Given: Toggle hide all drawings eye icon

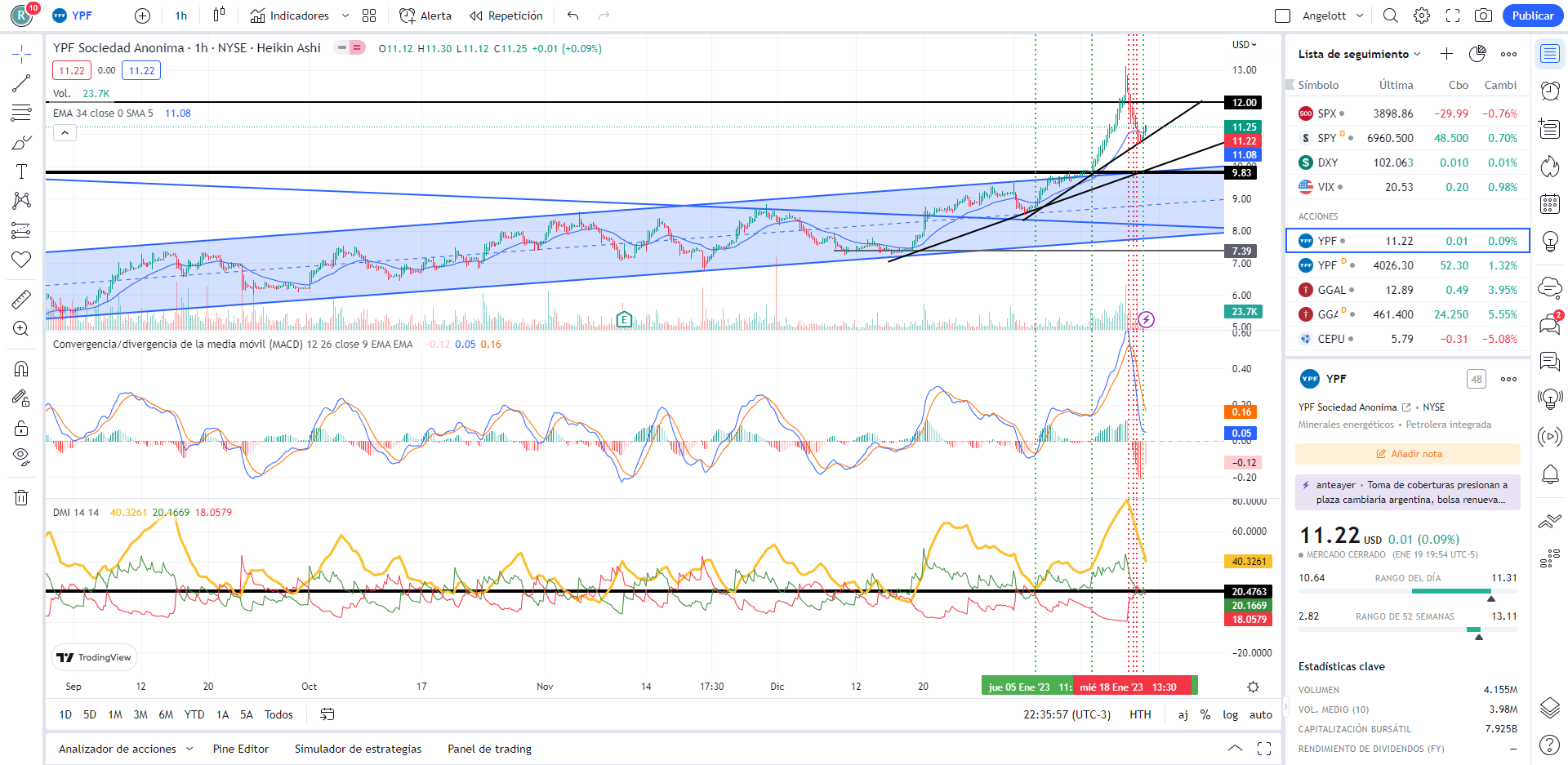Looking at the screenshot, I should point(21,456).
